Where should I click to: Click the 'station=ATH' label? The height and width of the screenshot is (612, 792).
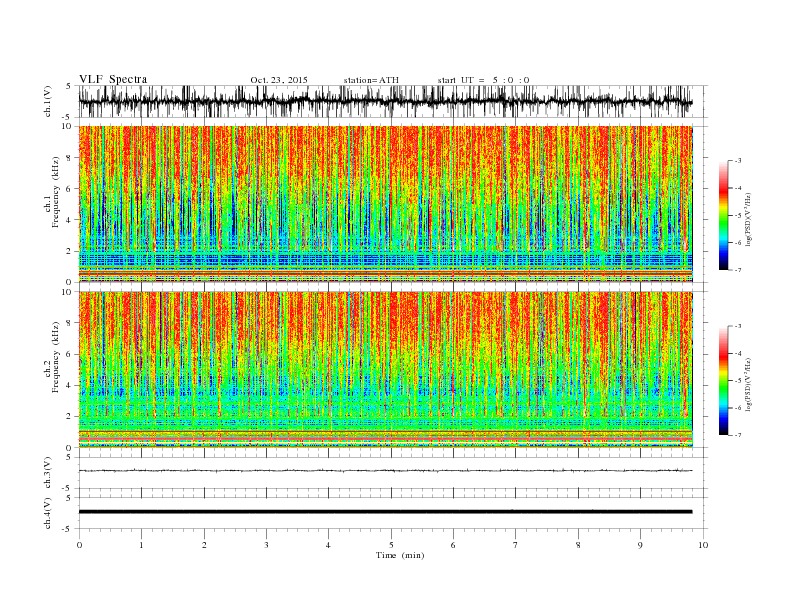(x=371, y=80)
